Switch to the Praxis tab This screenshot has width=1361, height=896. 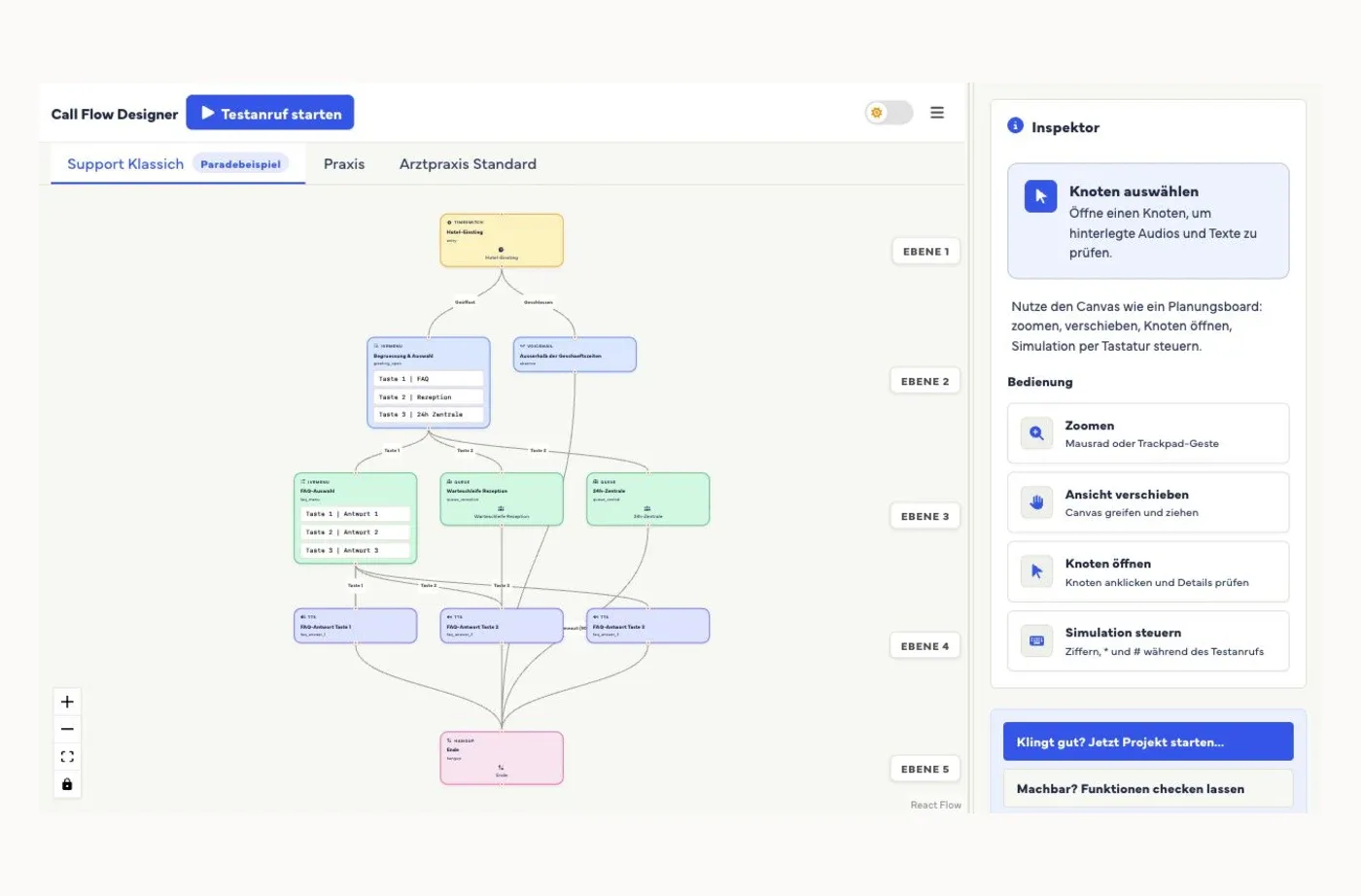(x=344, y=164)
